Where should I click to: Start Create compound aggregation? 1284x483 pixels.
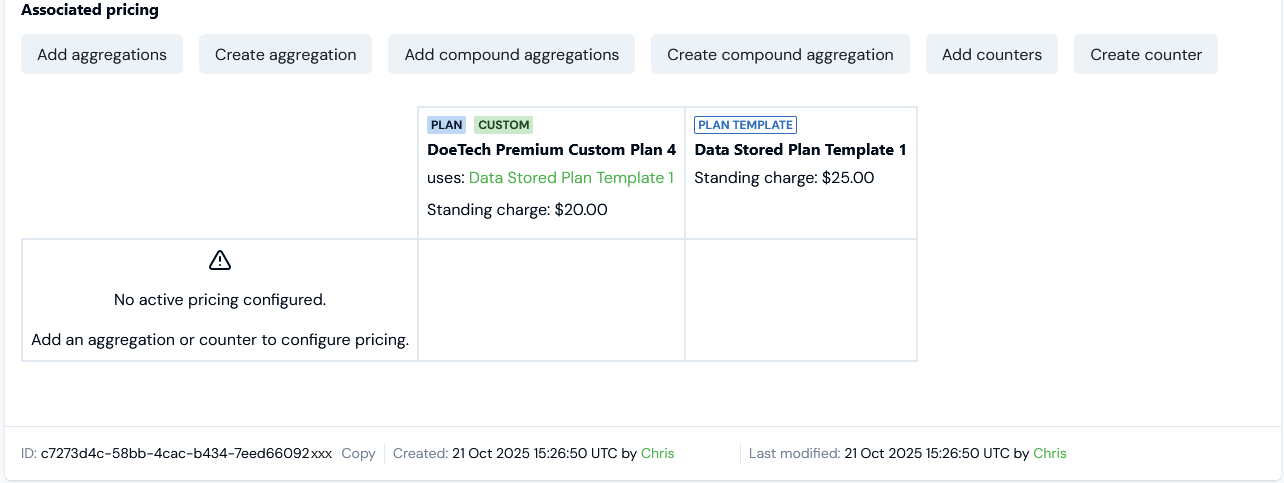[x=780, y=55]
